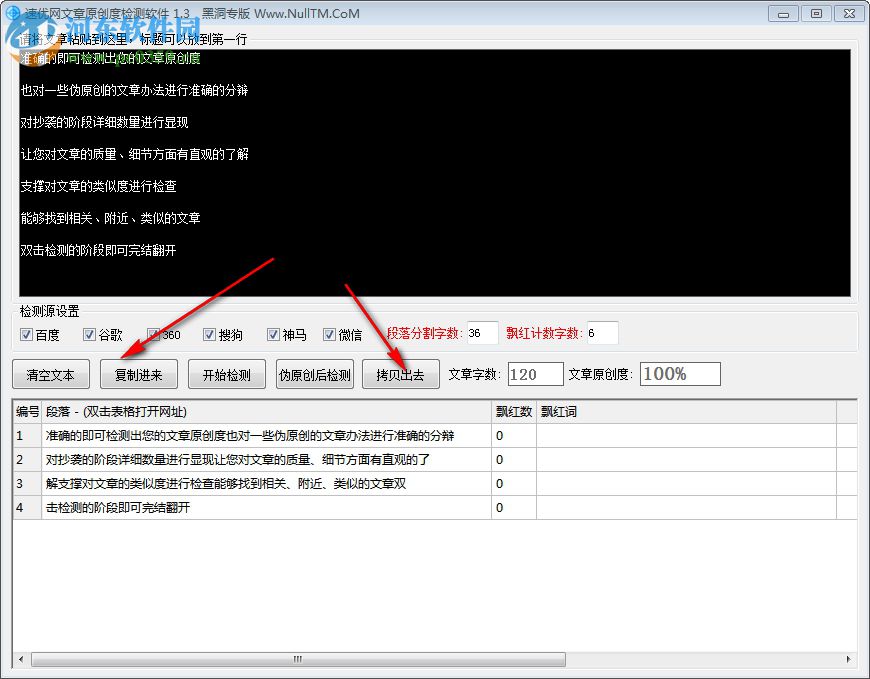The image size is (870, 679).
Task: Click the horizontal scrollbar left arrow
Action: 21,660
